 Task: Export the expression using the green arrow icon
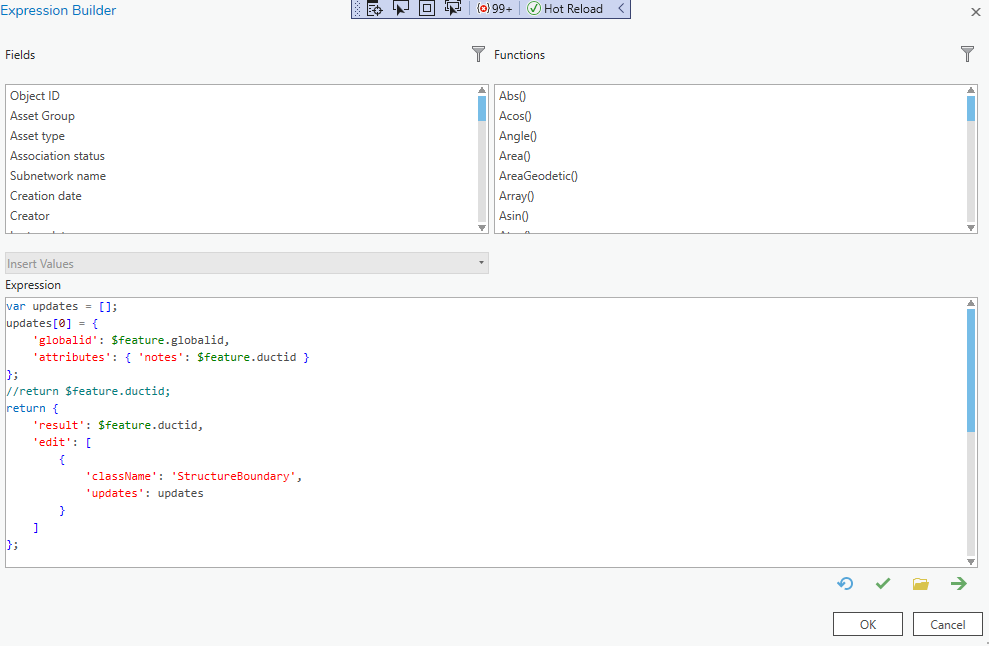pyautogui.click(x=958, y=583)
